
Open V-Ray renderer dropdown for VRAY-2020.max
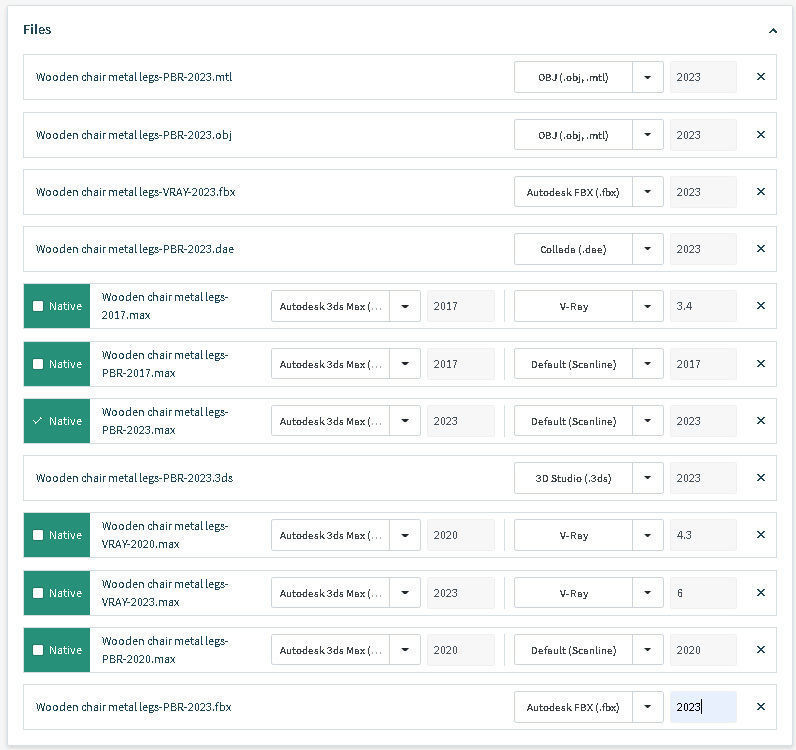648,535
